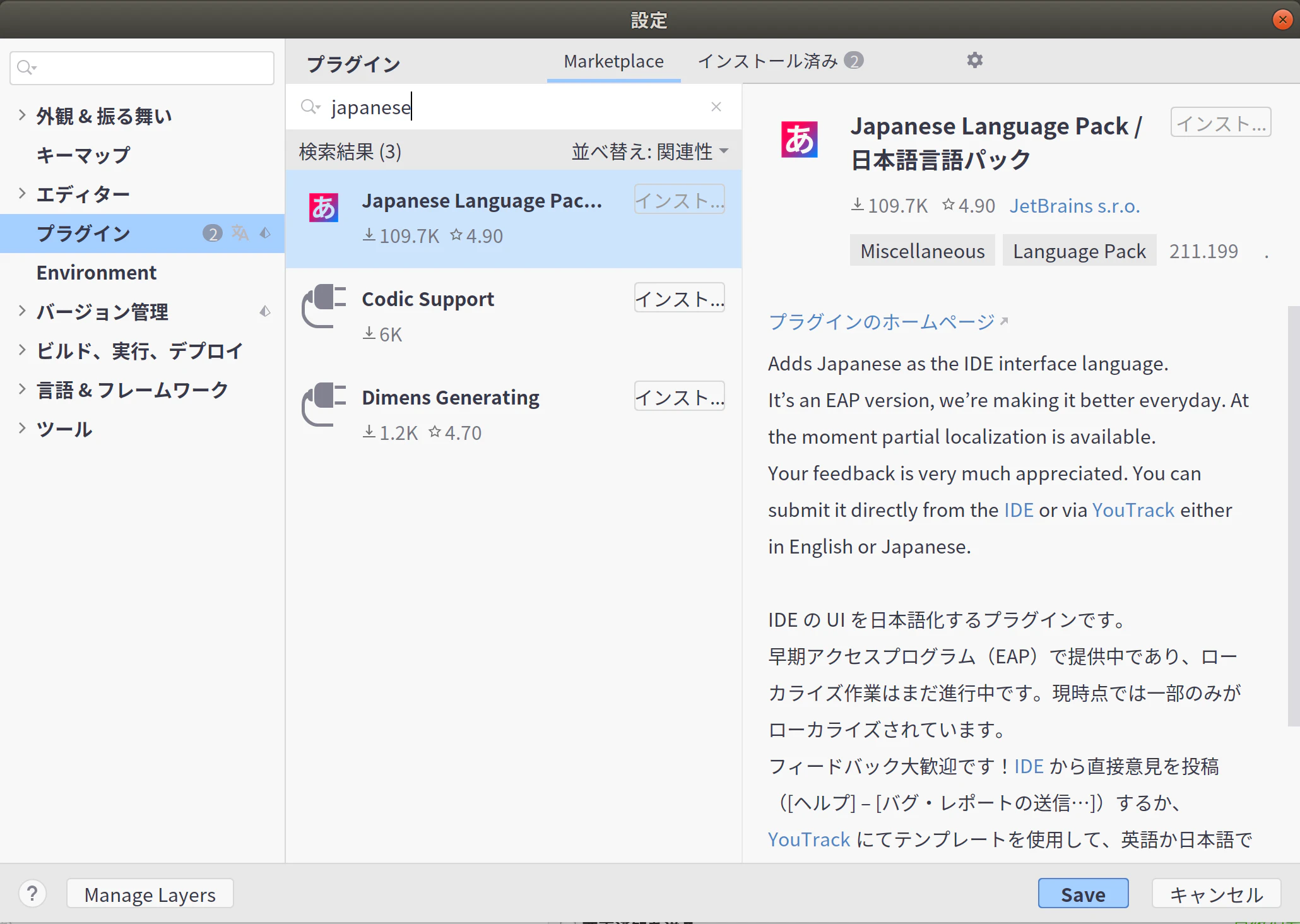The width and height of the screenshot is (1300, 924).
Task: Expand the ビルド、実行、デプロイ tree node
Action: click(x=22, y=350)
